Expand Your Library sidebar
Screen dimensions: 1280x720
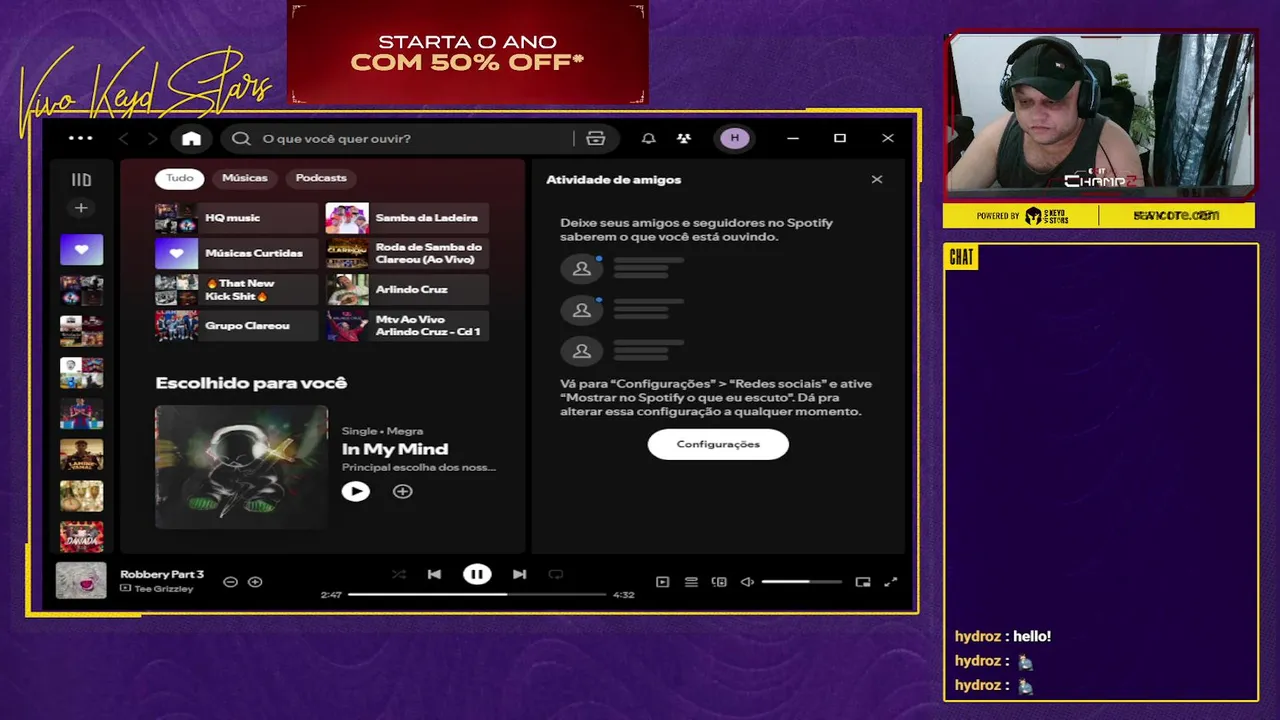pyautogui.click(x=81, y=180)
